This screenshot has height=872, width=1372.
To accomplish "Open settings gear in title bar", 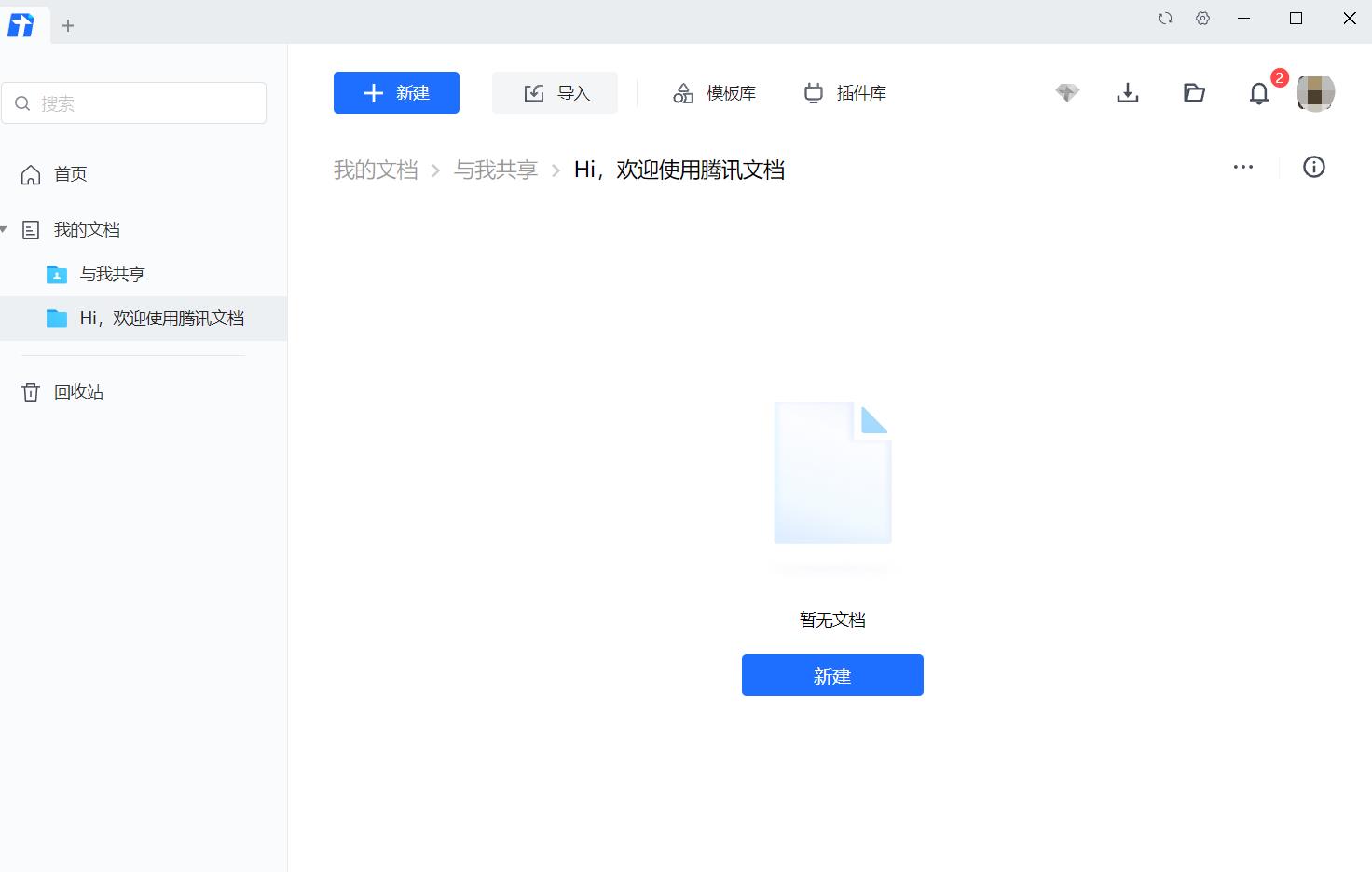I will [x=1203, y=19].
